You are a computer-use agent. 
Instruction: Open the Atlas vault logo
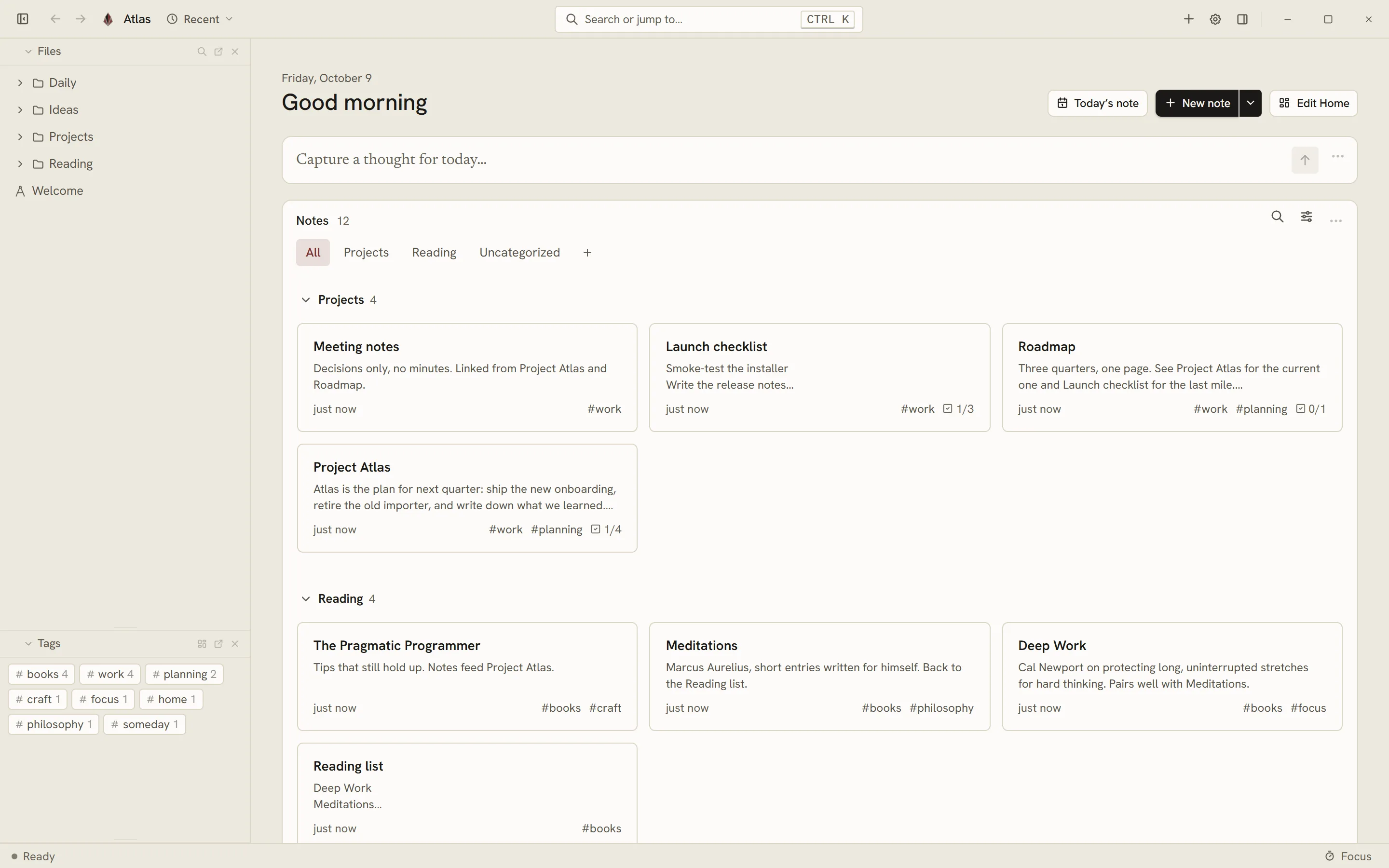108,19
